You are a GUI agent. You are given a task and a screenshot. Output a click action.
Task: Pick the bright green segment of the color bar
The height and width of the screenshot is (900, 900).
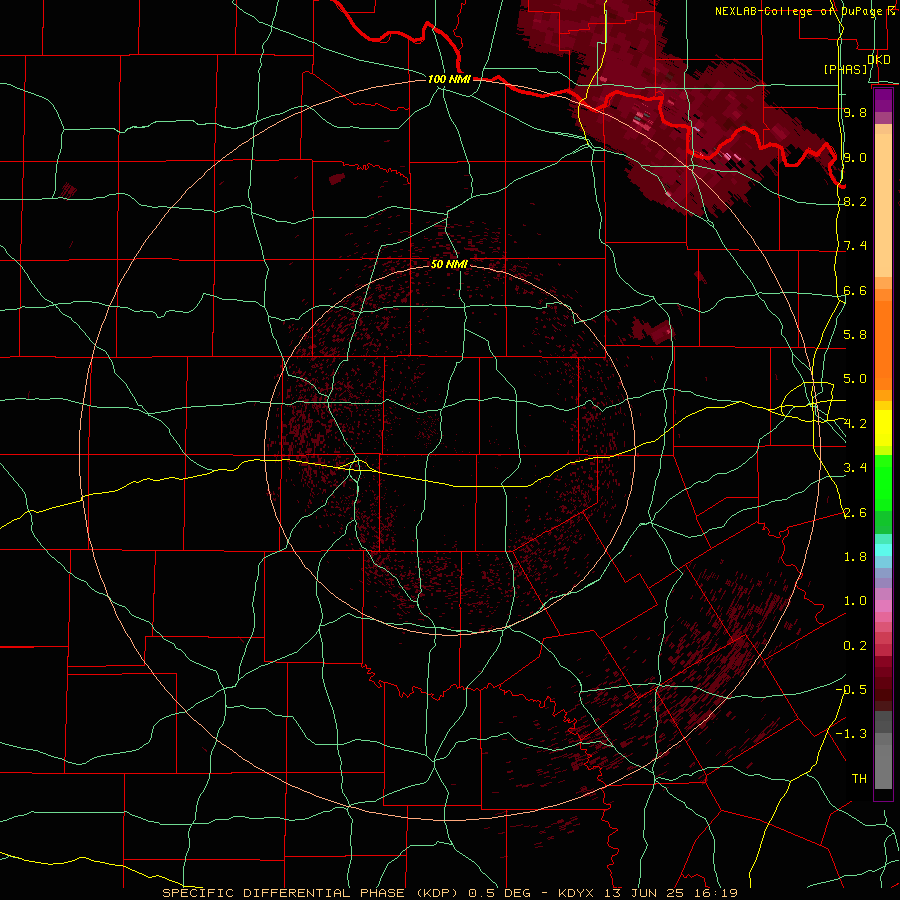click(883, 482)
